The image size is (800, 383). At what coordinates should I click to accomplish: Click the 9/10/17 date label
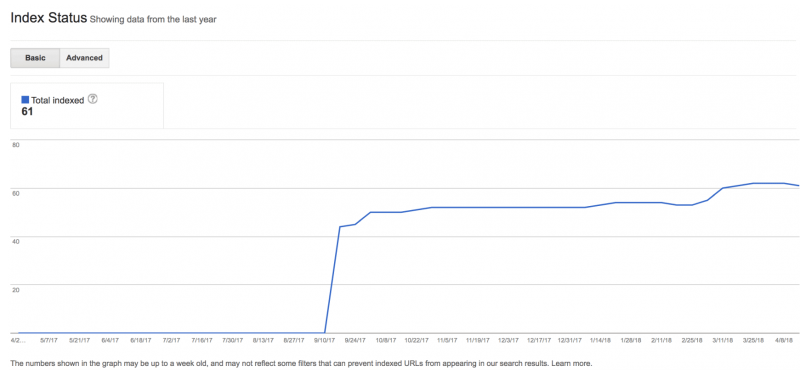[x=324, y=340]
